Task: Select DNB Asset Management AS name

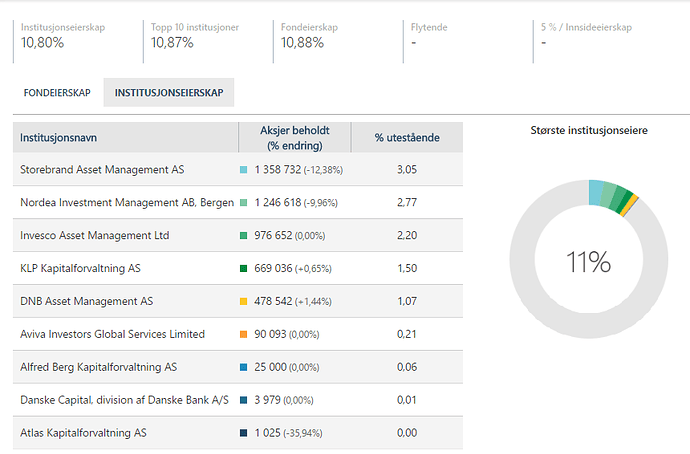Action: pyautogui.click(x=86, y=301)
